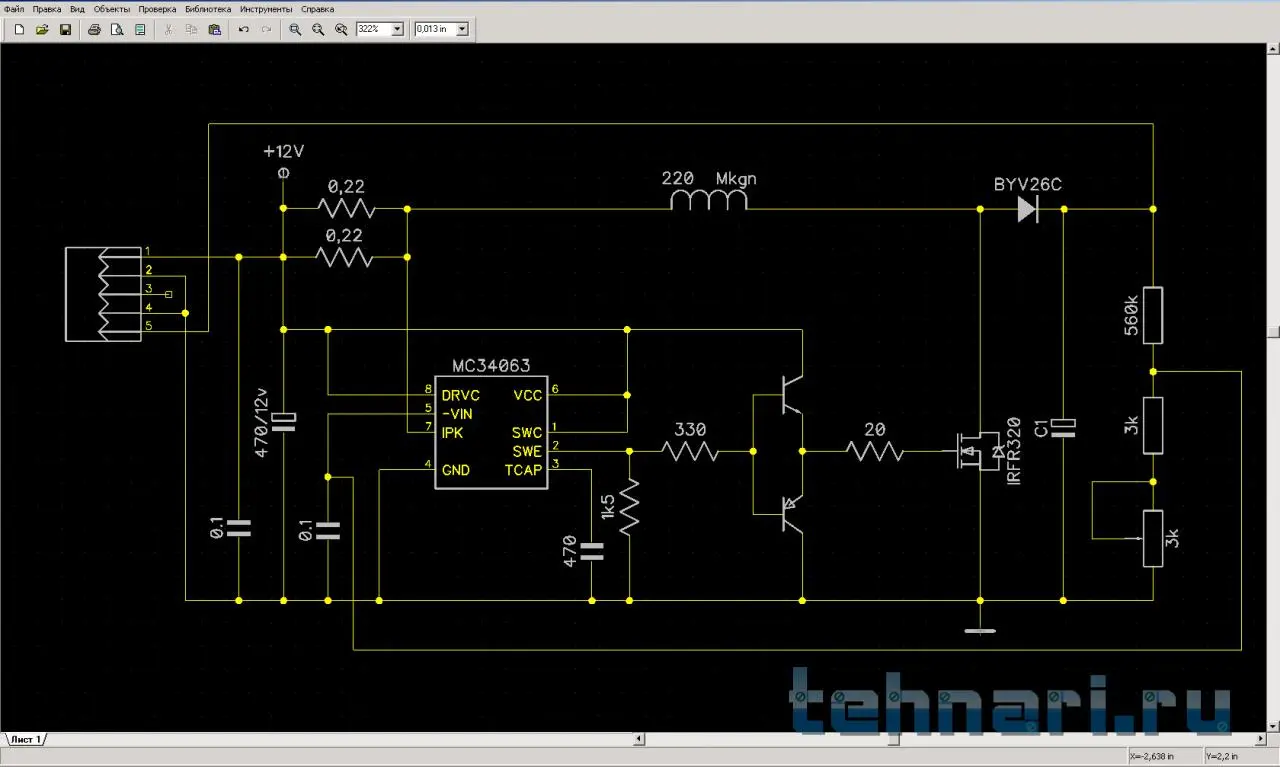Undo the last action
Viewport: 1280px width, 767px height.
243,29
